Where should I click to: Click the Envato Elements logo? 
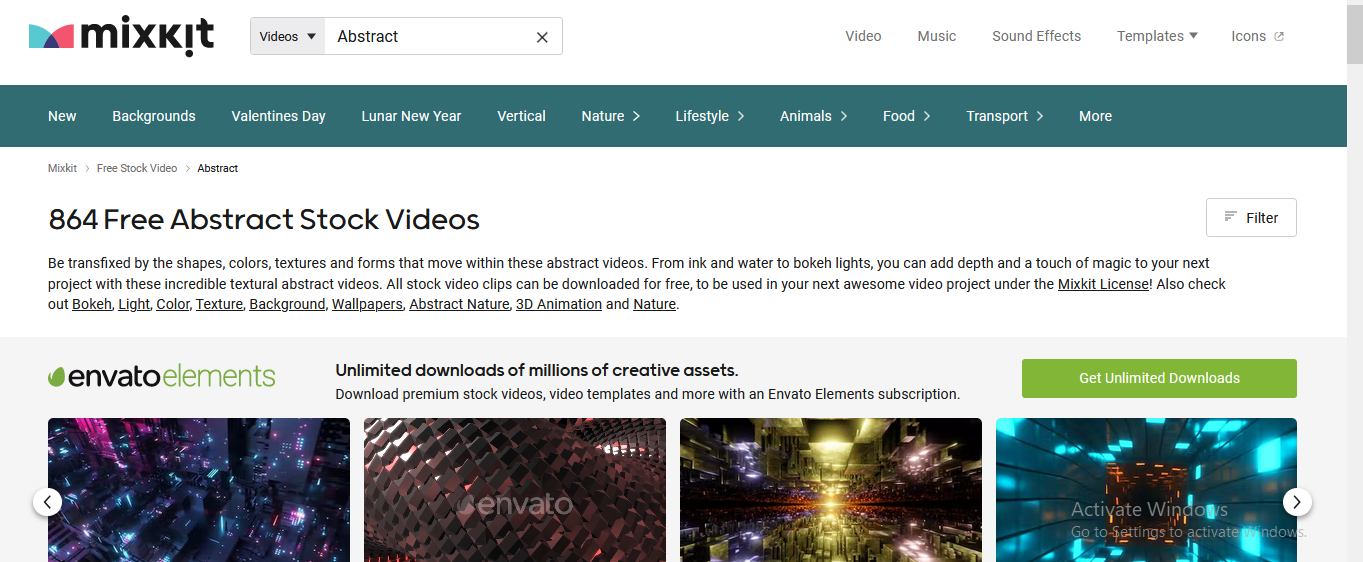pos(162,377)
